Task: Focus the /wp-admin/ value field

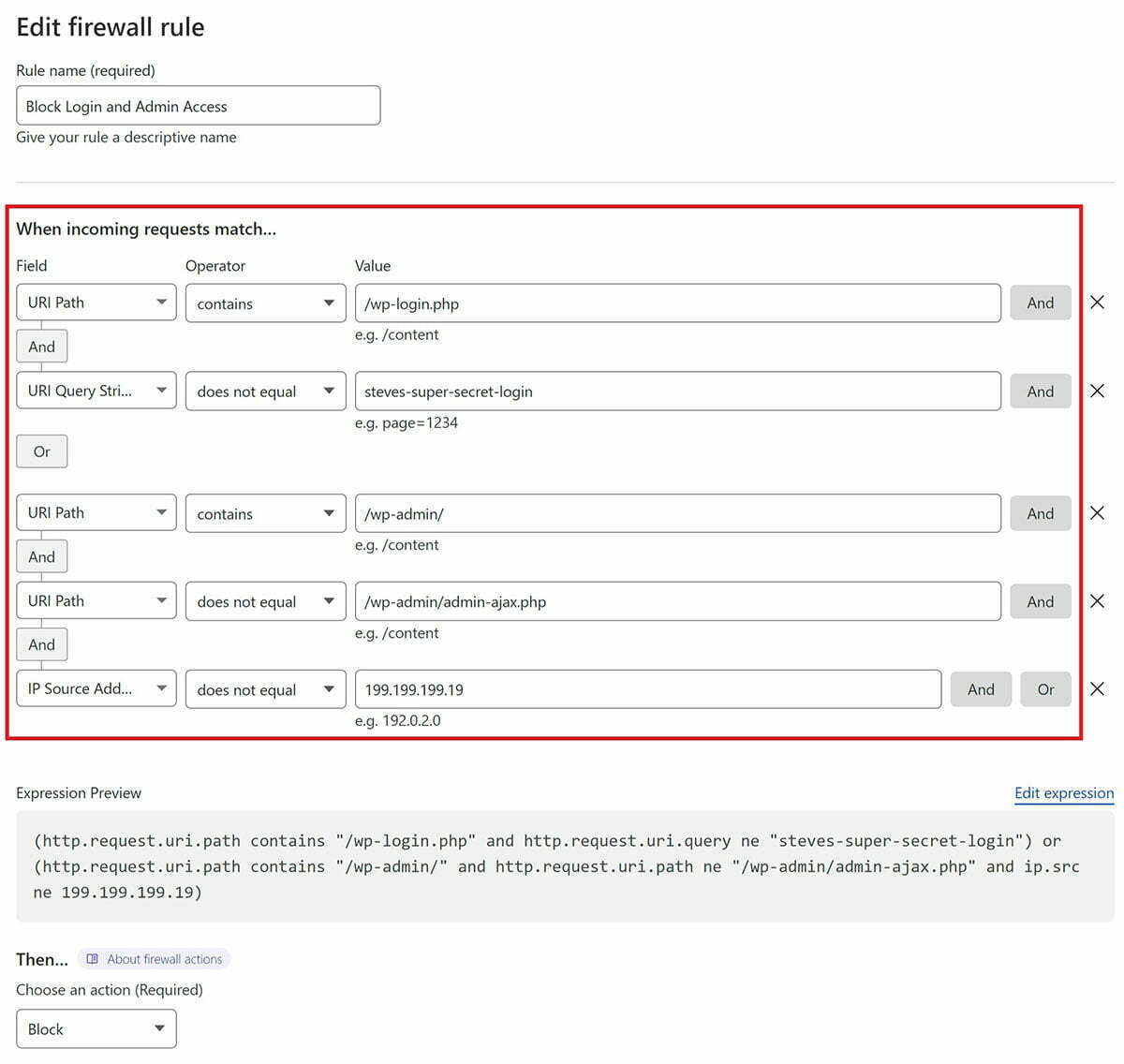Action: tap(678, 513)
